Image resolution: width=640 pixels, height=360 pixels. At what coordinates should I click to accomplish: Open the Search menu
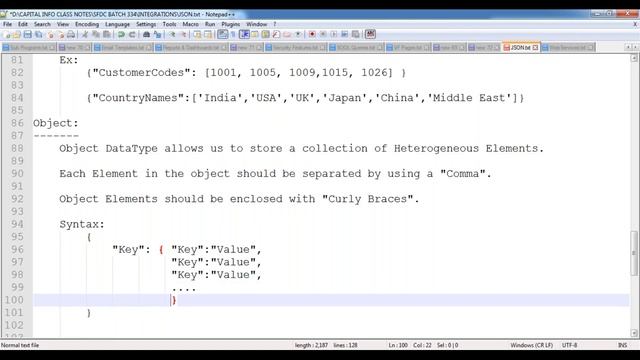click(42, 24)
